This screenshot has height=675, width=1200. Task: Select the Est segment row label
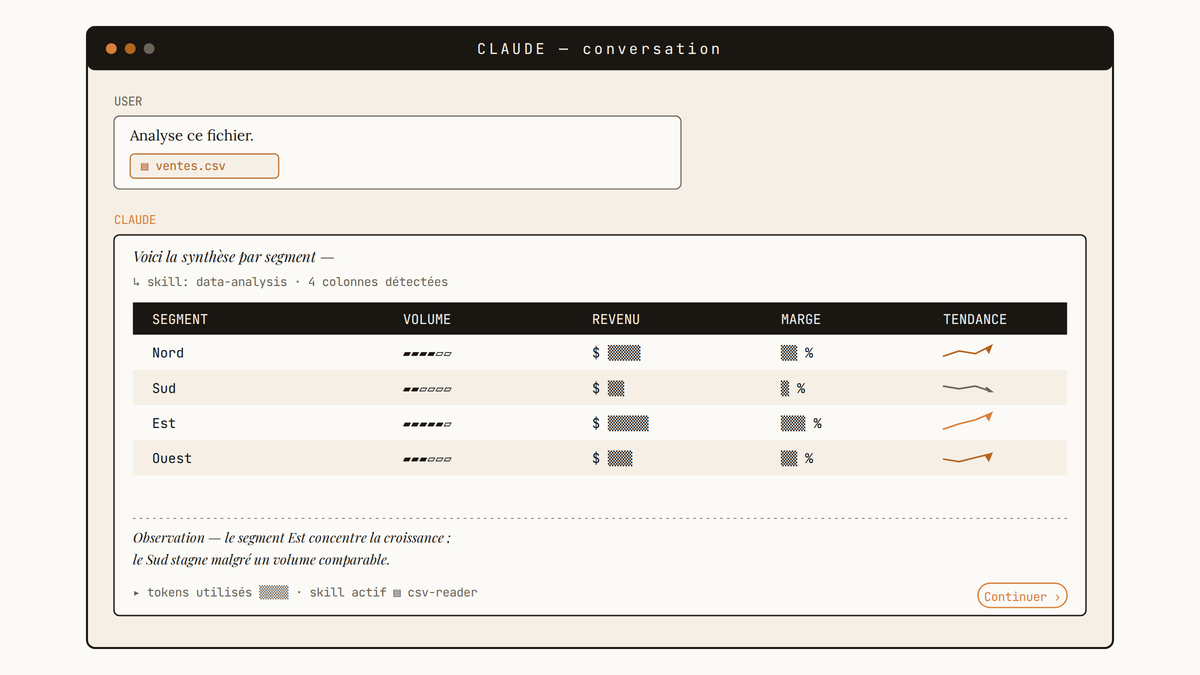(164, 423)
